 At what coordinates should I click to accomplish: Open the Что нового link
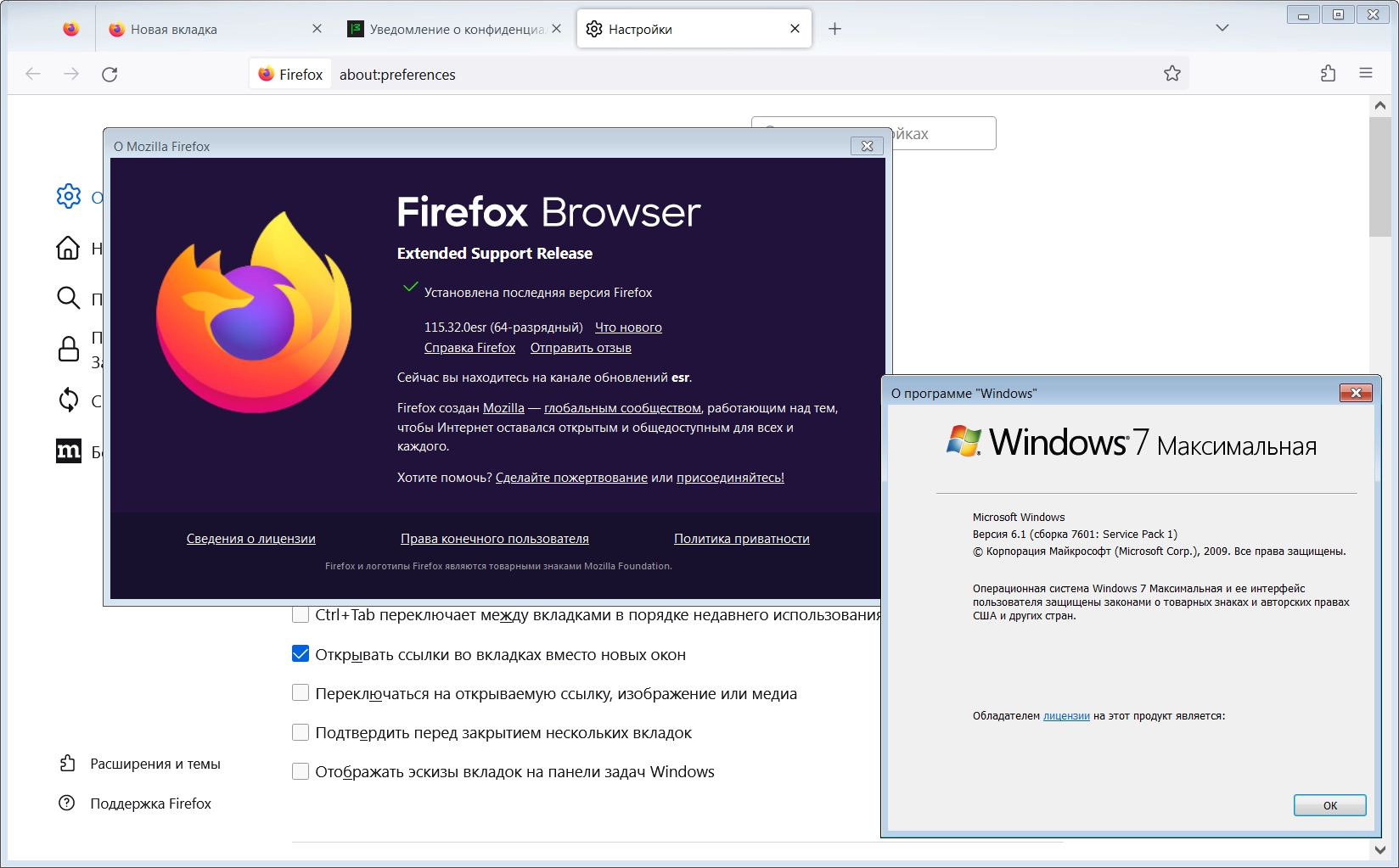(628, 328)
